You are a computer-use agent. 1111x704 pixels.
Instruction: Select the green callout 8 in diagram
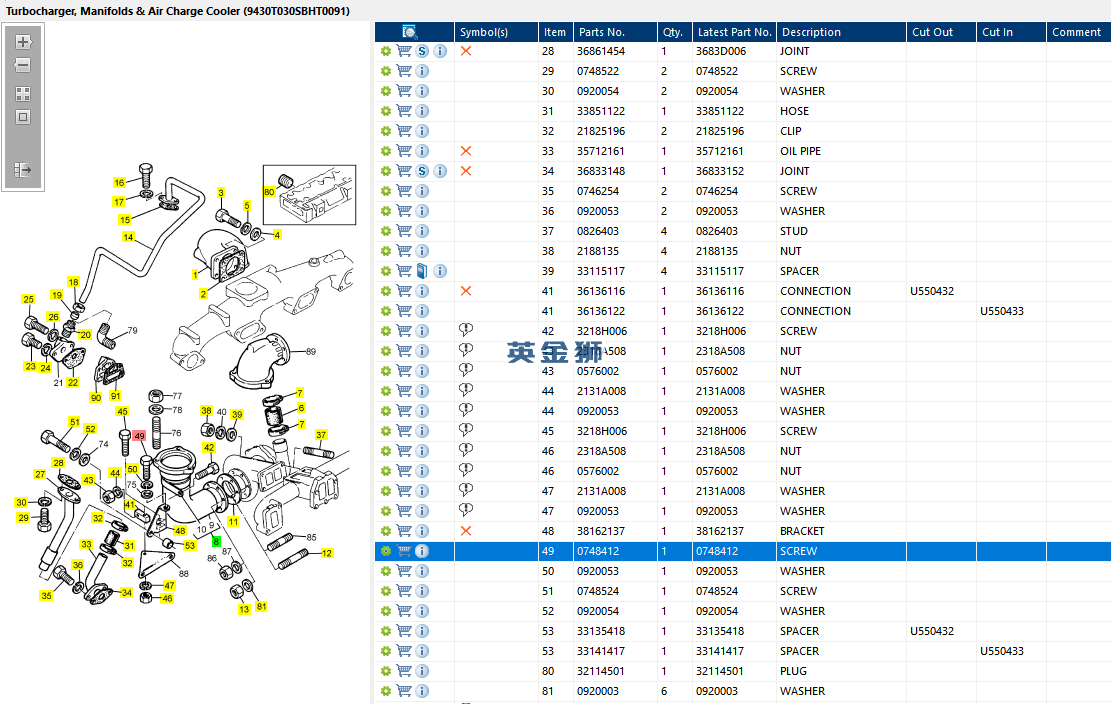(x=216, y=542)
